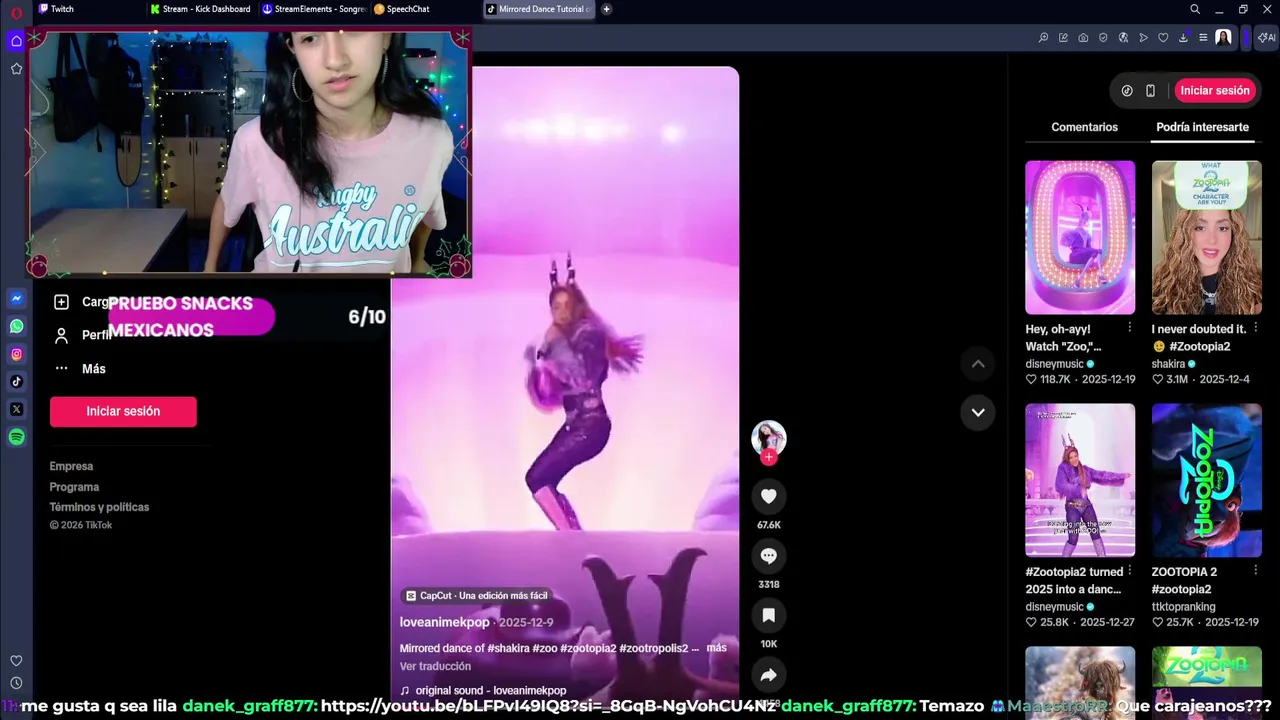
Task: Open Términos y políticas link
Action: [x=99, y=507]
